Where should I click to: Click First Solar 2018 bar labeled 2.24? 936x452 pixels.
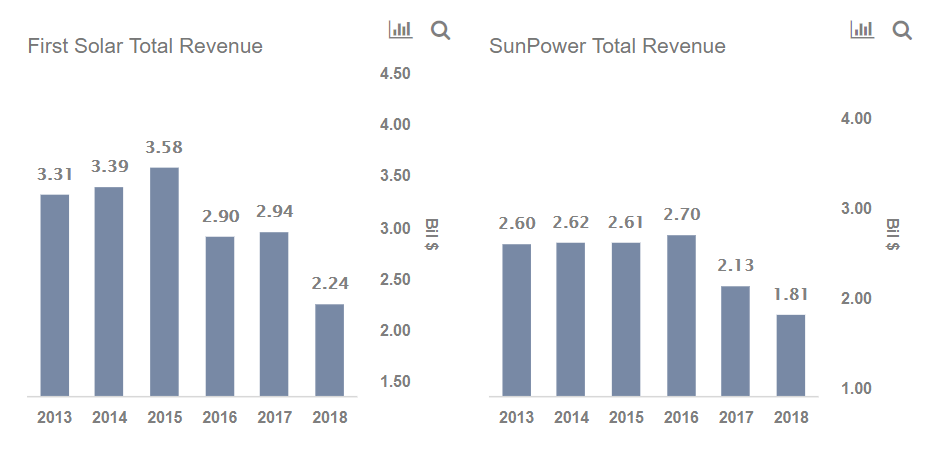[x=329, y=350]
